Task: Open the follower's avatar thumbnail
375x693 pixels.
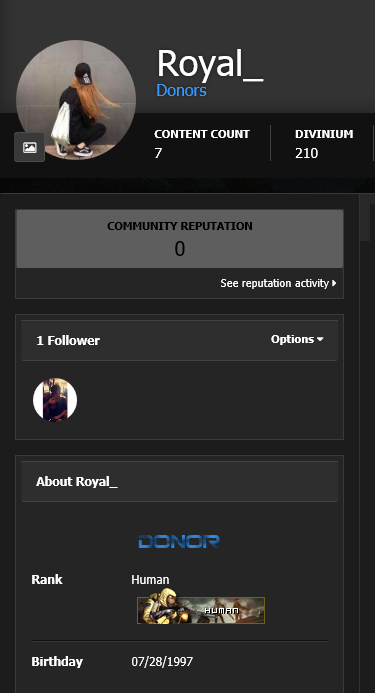Action: click(55, 400)
